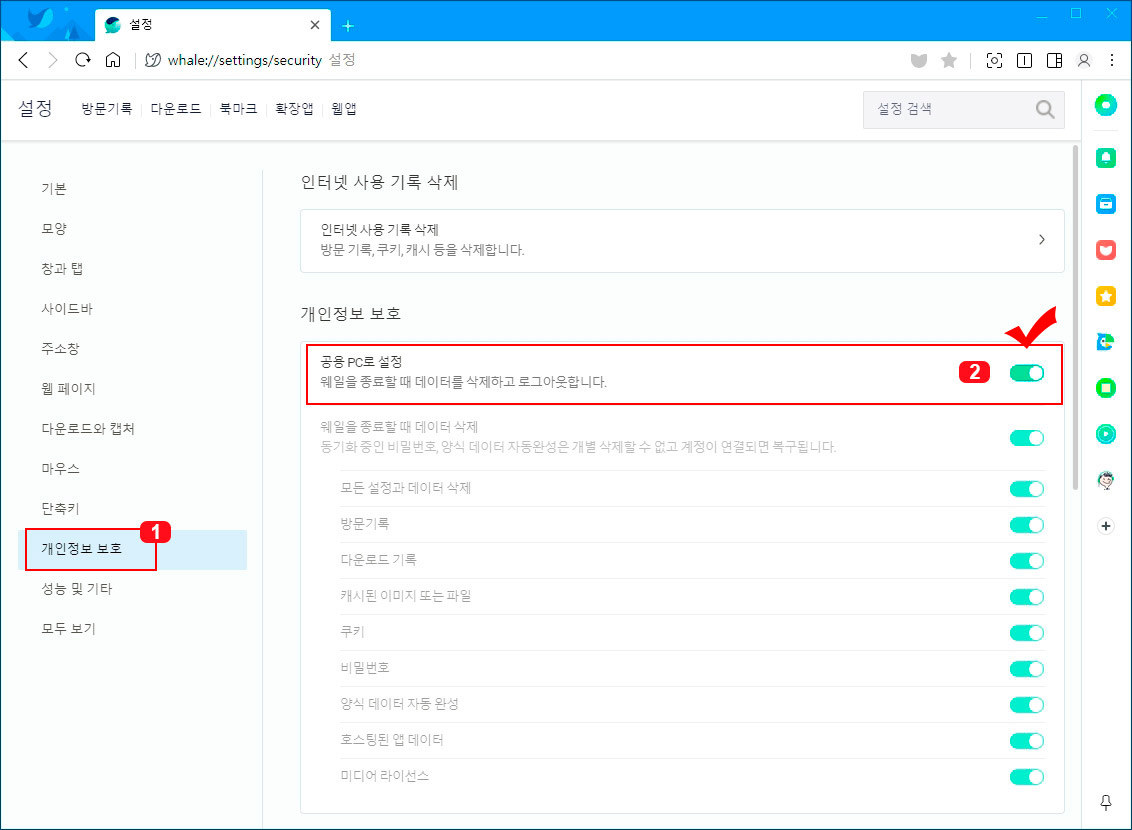Open the mail app from the sidebar
Screen dimensions: 1132x830
coord(1106,203)
